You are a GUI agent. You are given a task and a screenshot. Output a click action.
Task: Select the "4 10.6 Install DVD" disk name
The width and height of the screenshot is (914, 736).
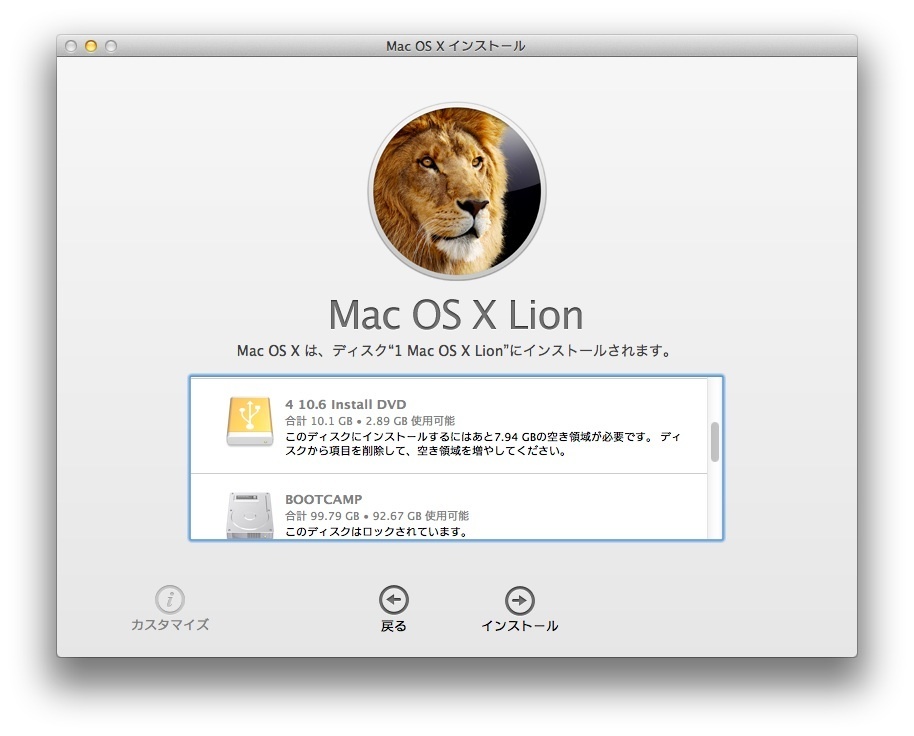coord(345,405)
